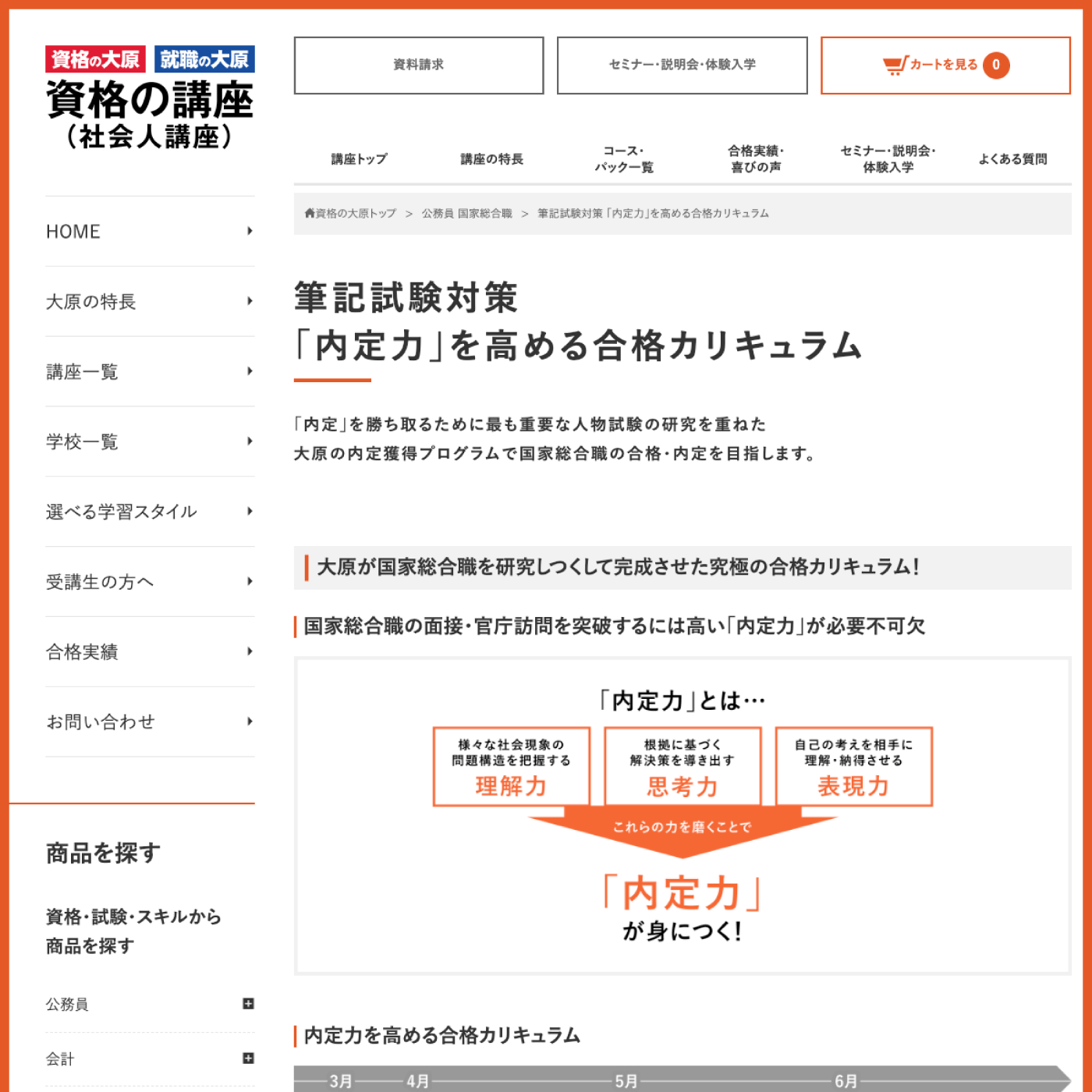Click the 内定力 diagram image

click(682, 817)
